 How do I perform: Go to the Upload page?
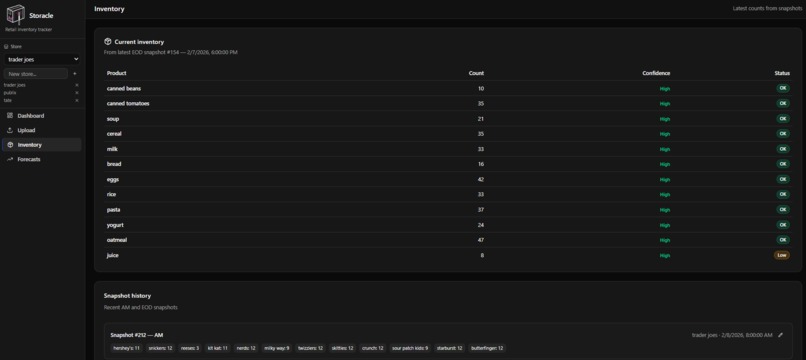[x=42, y=130]
